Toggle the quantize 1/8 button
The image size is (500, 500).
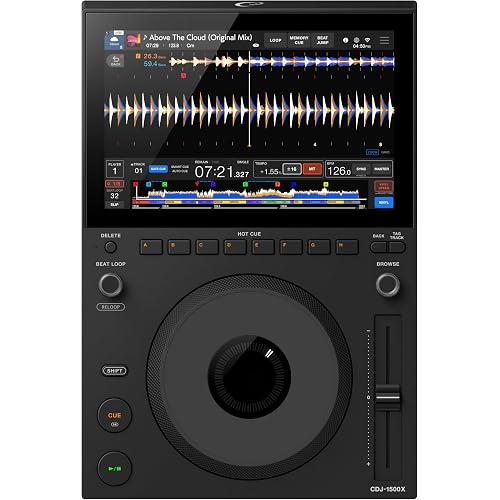pyautogui.click(x=114, y=184)
